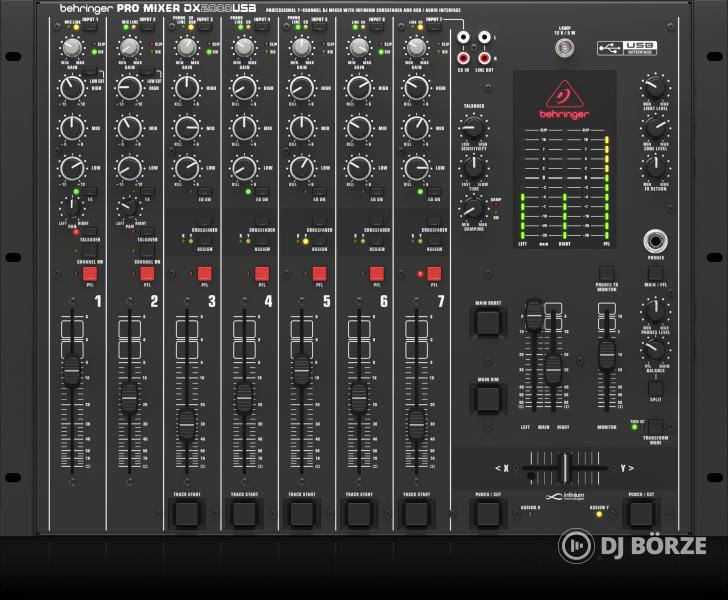Toggle the Phones to Monitor switch
The width and height of the screenshot is (728, 600).
[x=606, y=274]
